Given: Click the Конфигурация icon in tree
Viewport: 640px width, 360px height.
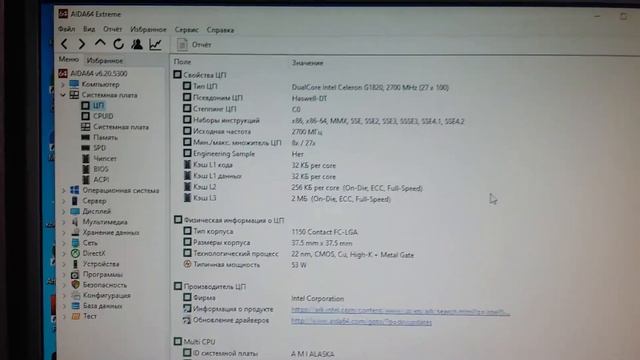Looking at the screenshot, I should coord(75,296).
